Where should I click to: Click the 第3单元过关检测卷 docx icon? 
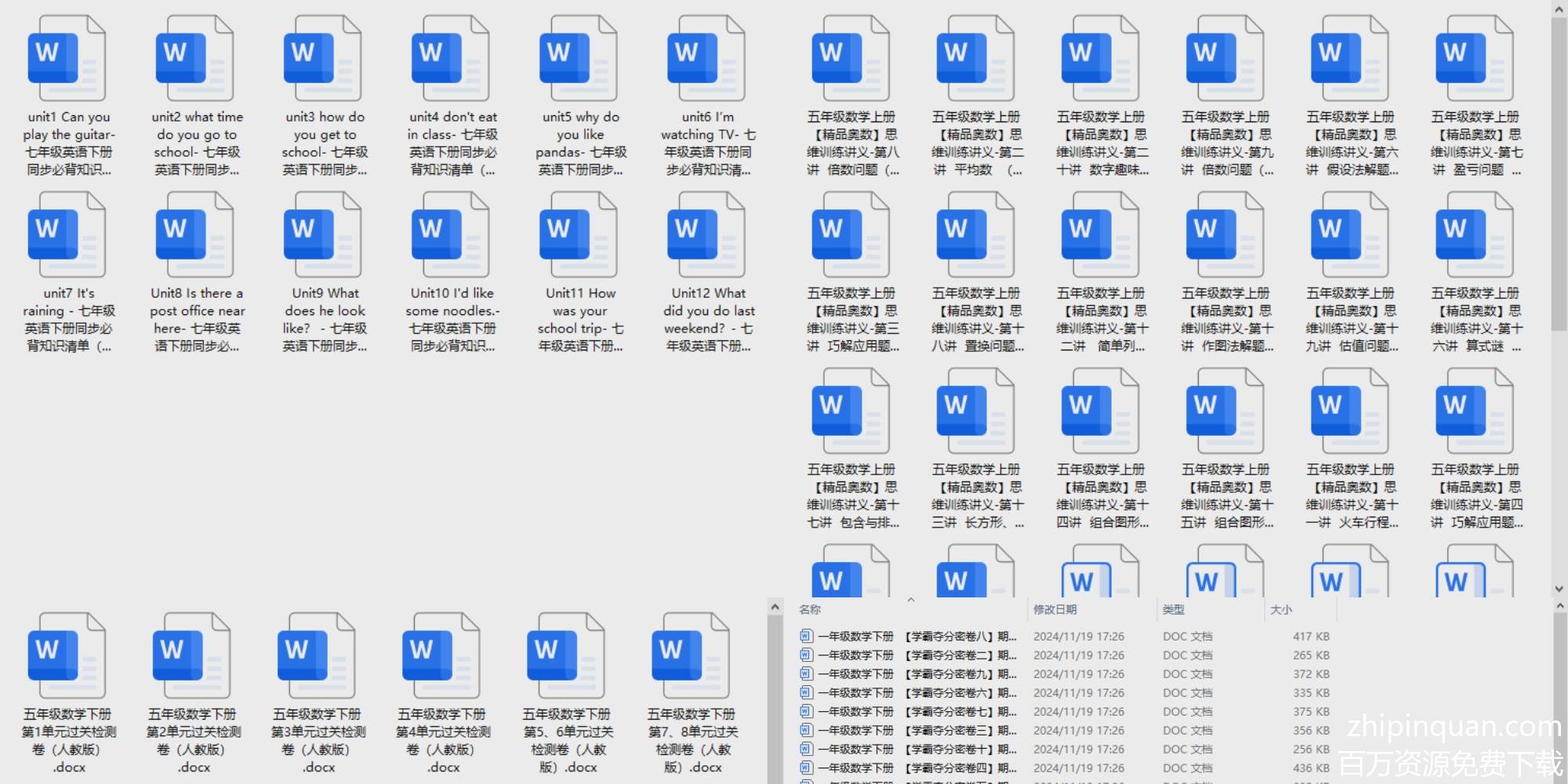pos(316,656)
